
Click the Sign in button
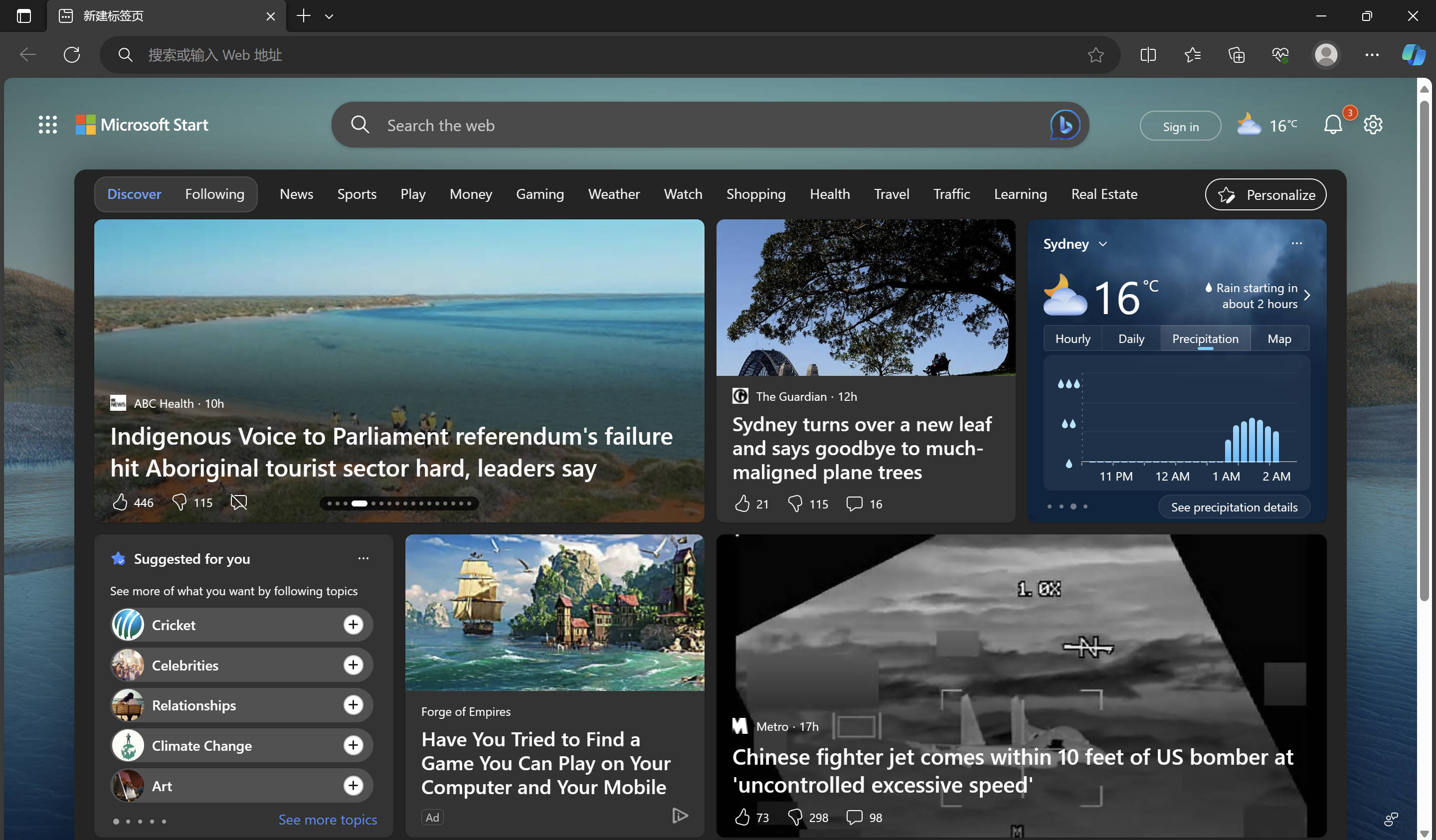click(x=1180, y=125)
